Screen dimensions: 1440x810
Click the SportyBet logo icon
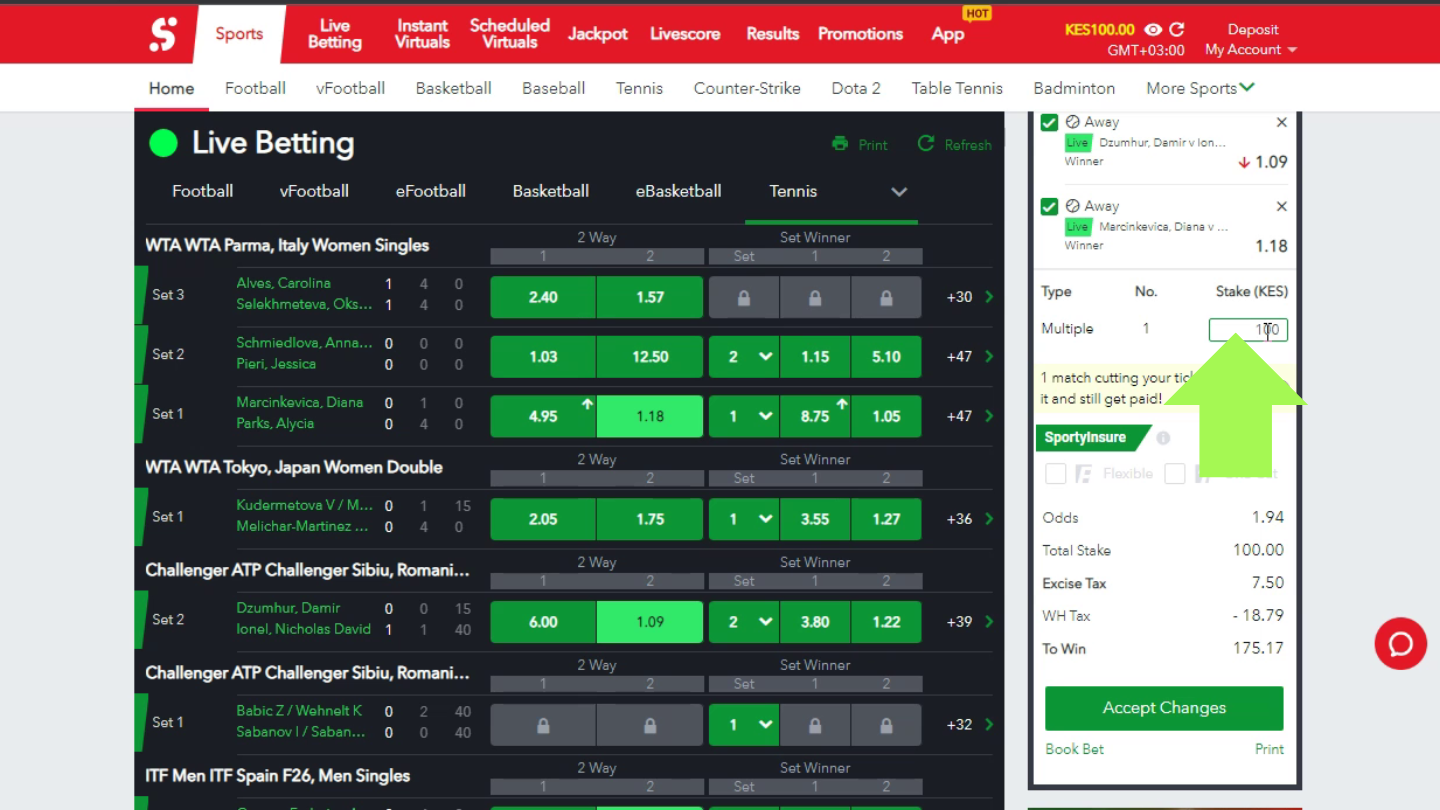pyautogui.click(x=163, y=34)
